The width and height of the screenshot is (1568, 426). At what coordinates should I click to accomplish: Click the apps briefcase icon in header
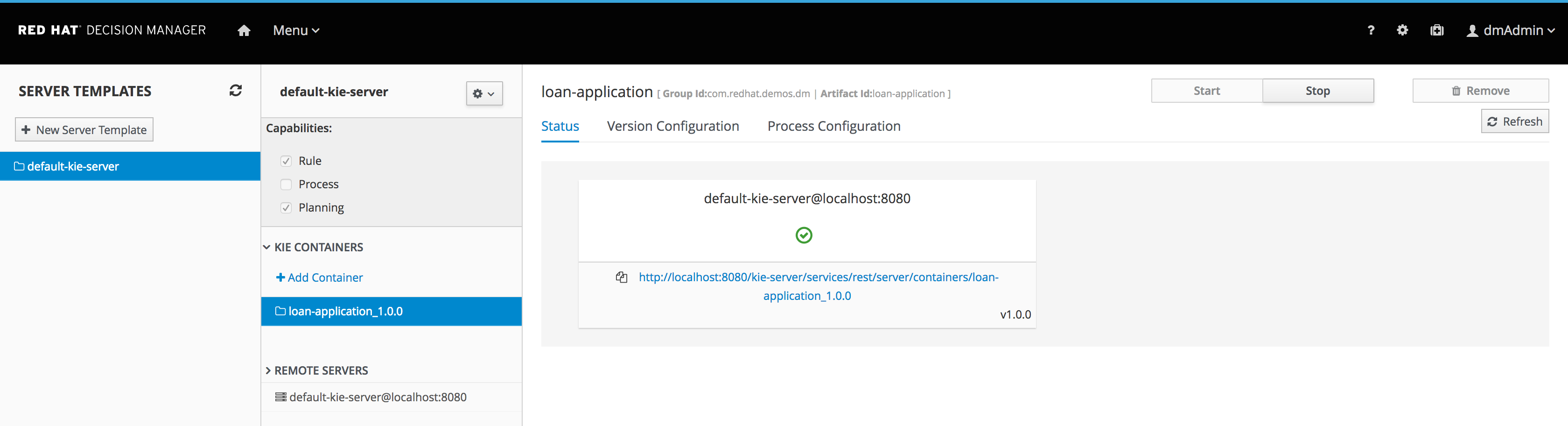pos(1436,30)
